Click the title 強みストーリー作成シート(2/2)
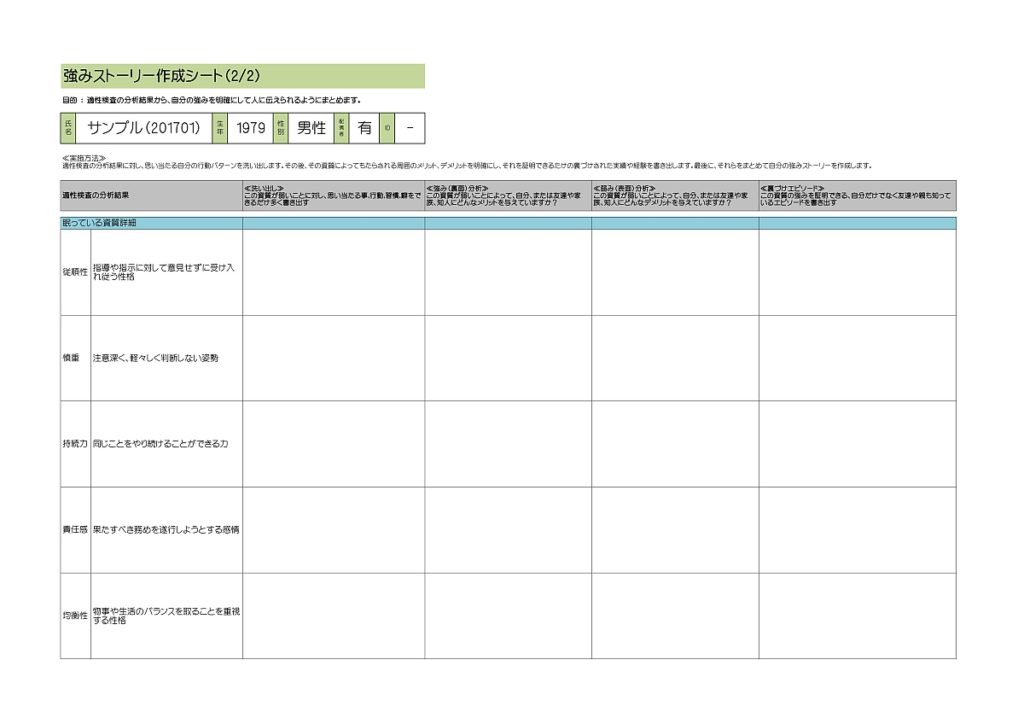The width and height of the screenshot is (1024, 724). click(161, 76)
